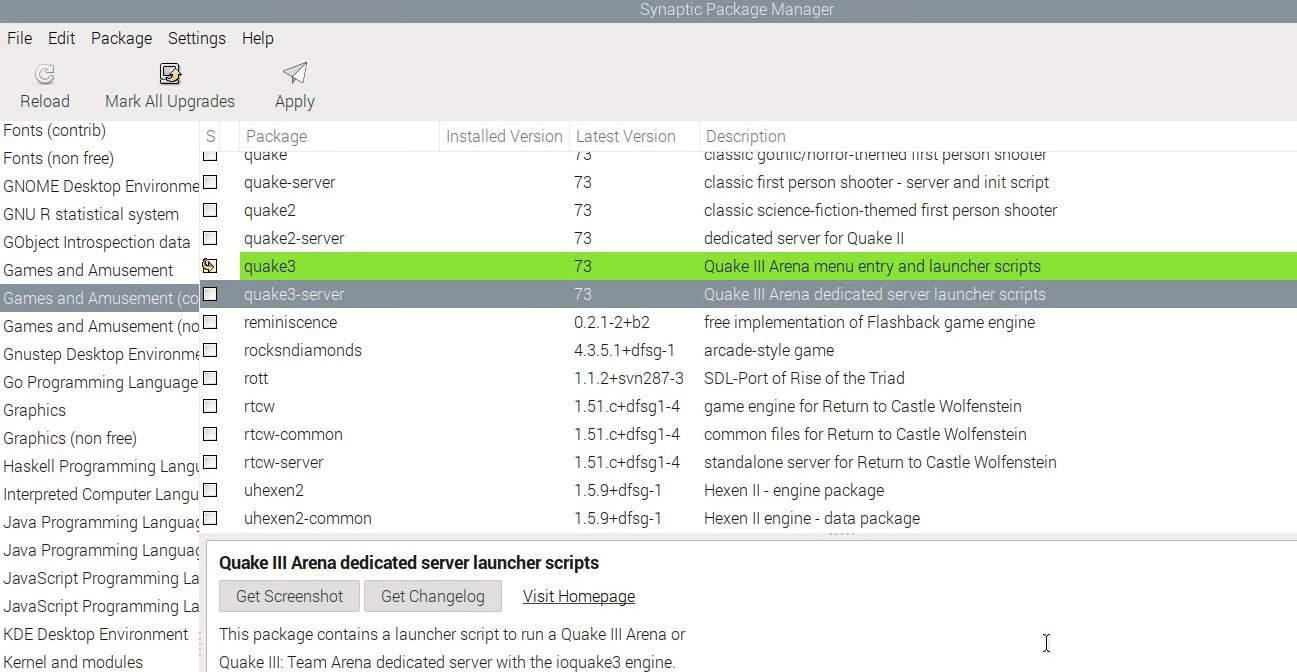This screenshot has width=1297, height=672.
Task: Open the Visit Homepage link
Action: pos(578,596)
